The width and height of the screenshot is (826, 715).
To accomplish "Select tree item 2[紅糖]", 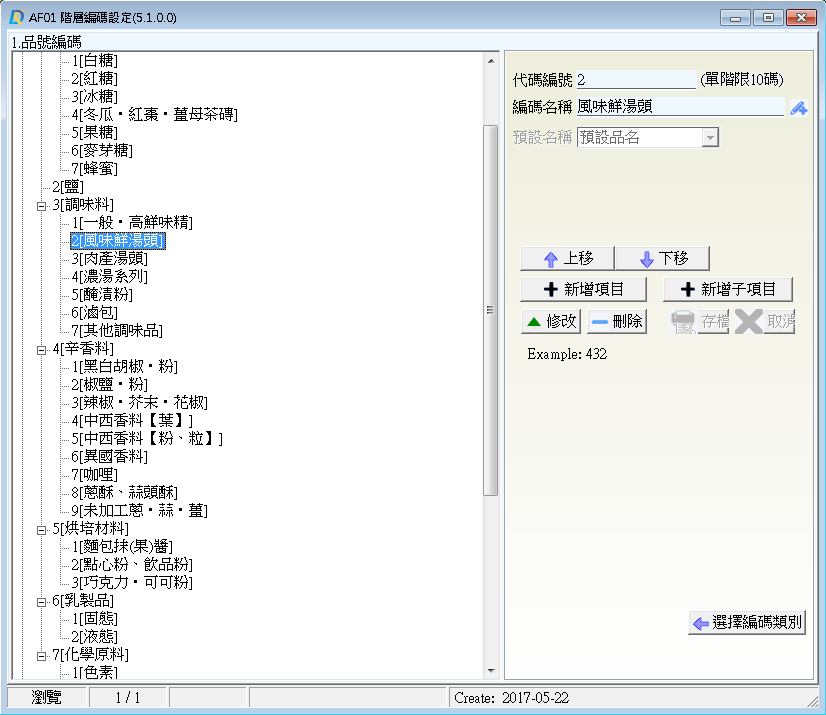I will coord(95,79).
